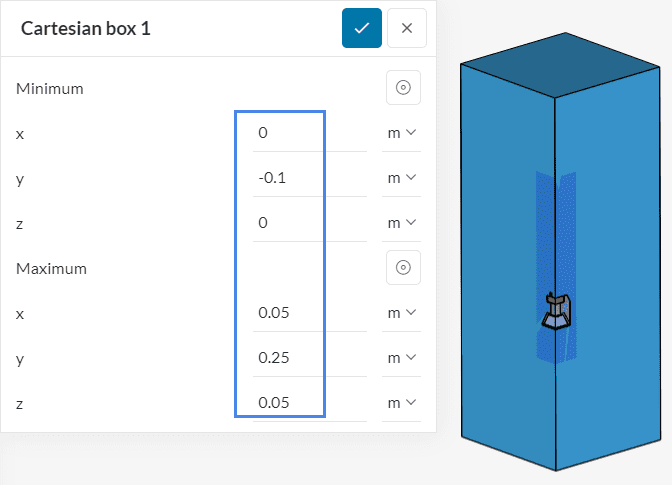672x485 pixels.
Task: Click the Minimum point picker target icon
Action: pos(403,88)
